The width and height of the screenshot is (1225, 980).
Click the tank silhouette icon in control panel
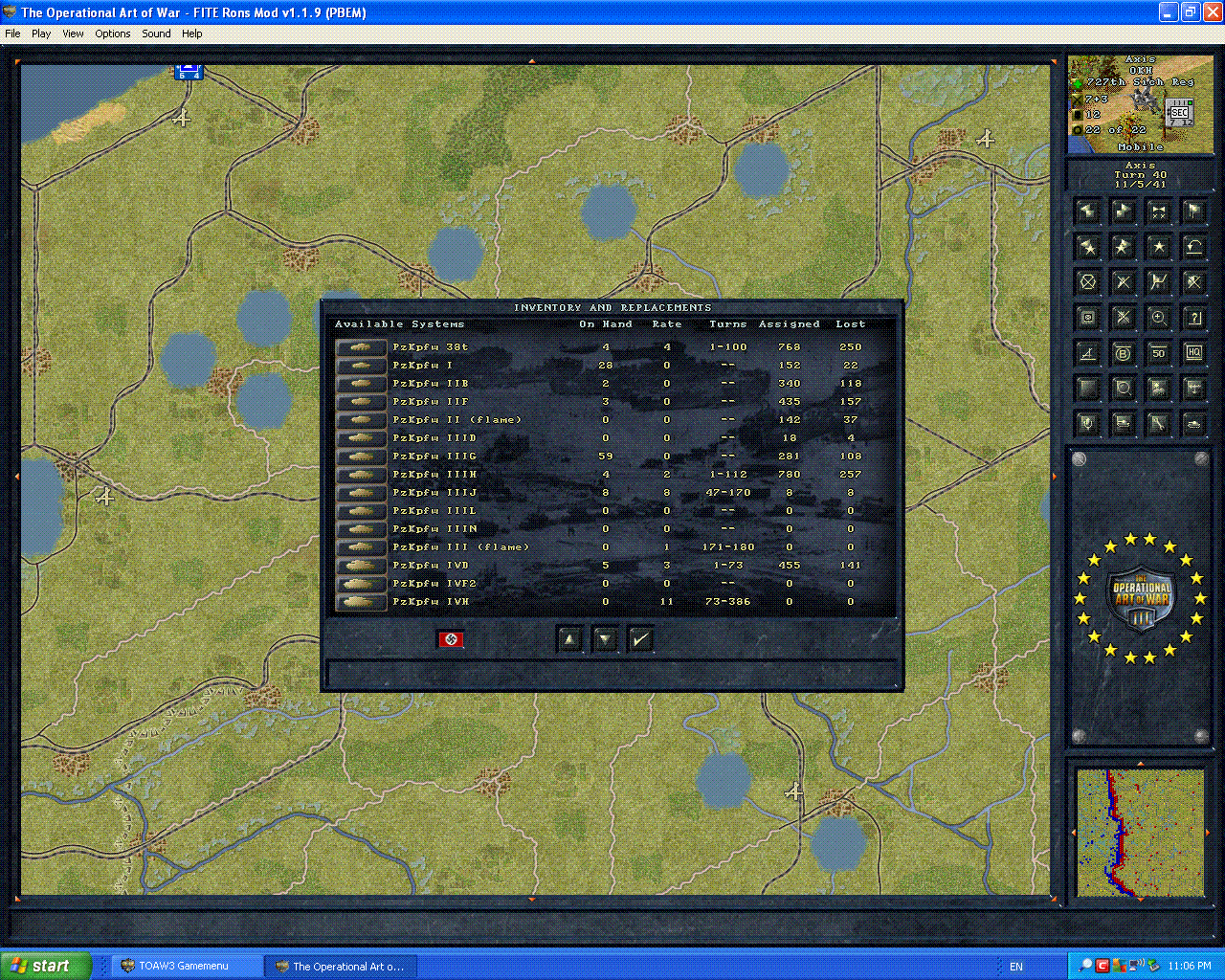pos(1193,423)
